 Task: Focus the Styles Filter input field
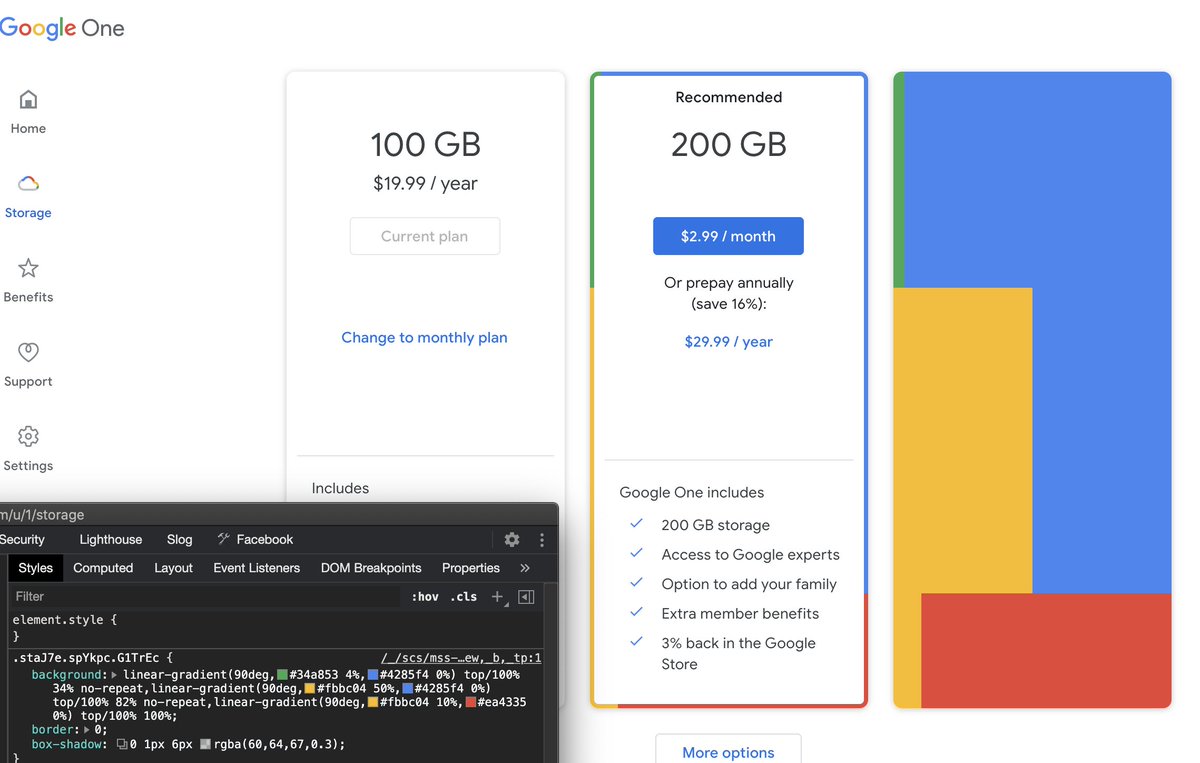pos(205,596)
